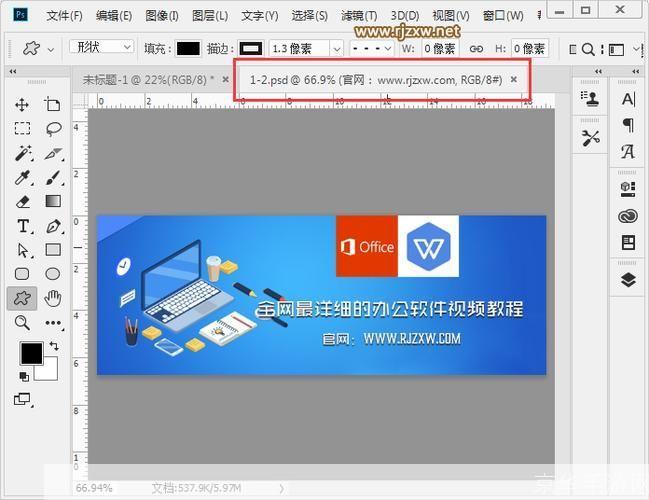
Task: Toggle link between width and height
Action: [476, 49]
